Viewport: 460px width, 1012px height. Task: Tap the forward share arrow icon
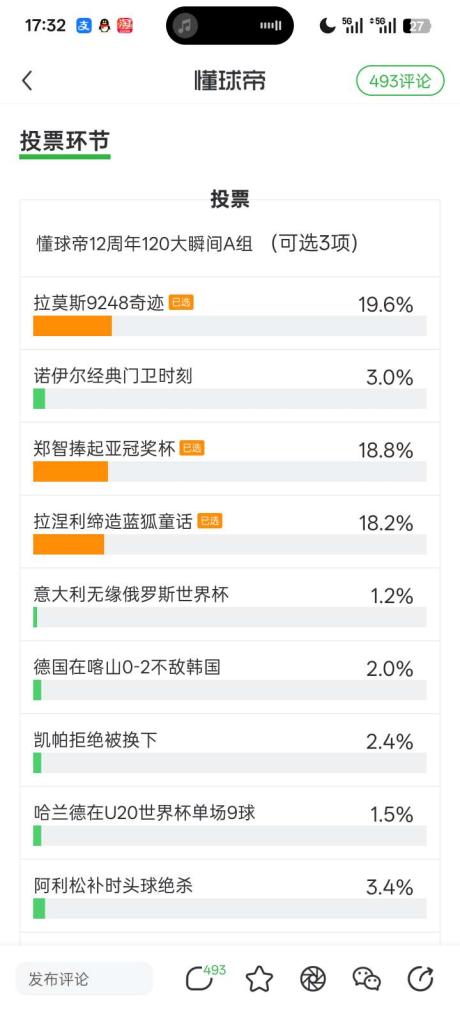tap(421, 979)
